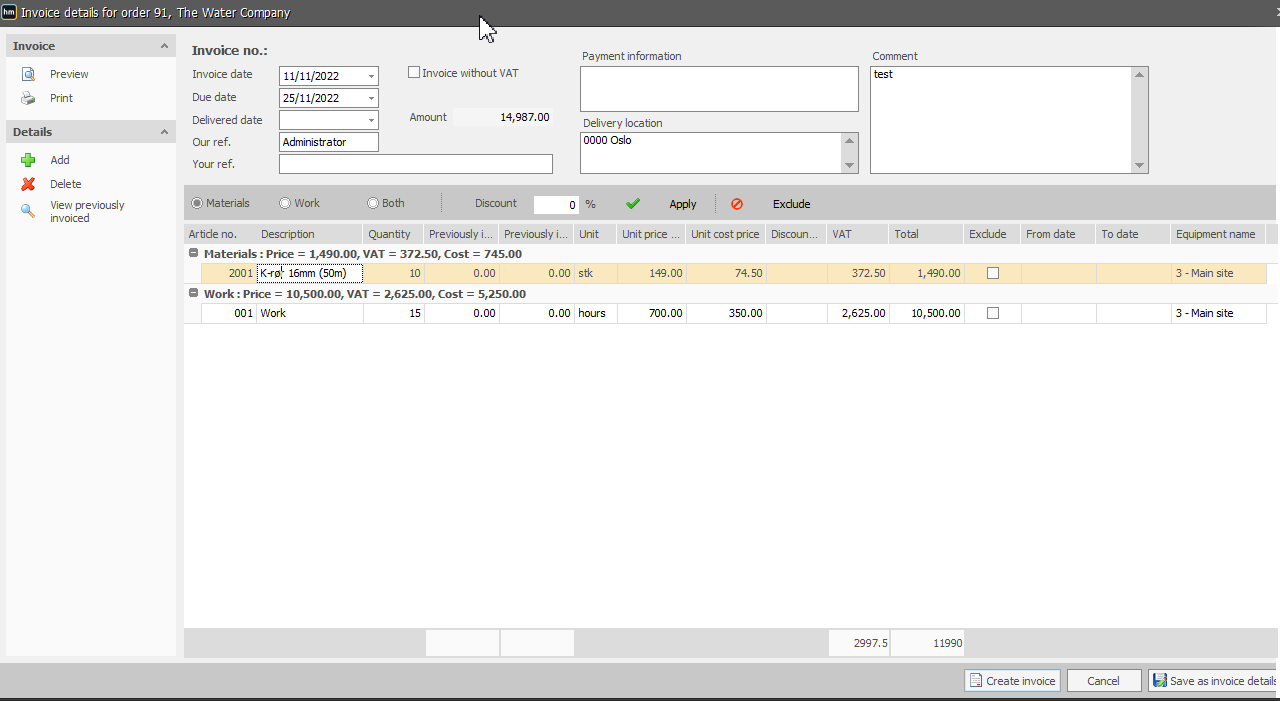Click quantity cell 15 in Work row

pos(394,313)
